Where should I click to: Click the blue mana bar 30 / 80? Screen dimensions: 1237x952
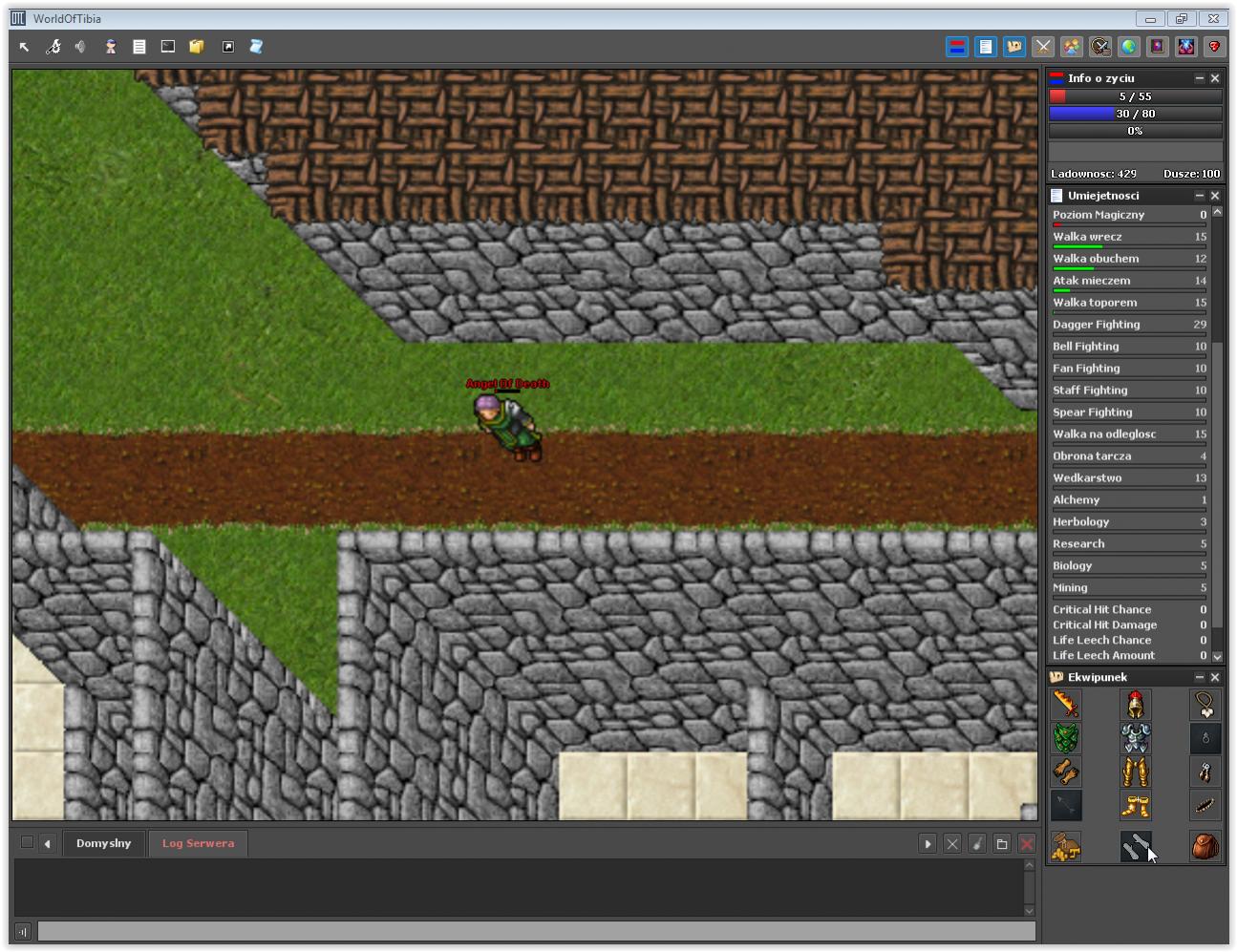[1136, 114]
